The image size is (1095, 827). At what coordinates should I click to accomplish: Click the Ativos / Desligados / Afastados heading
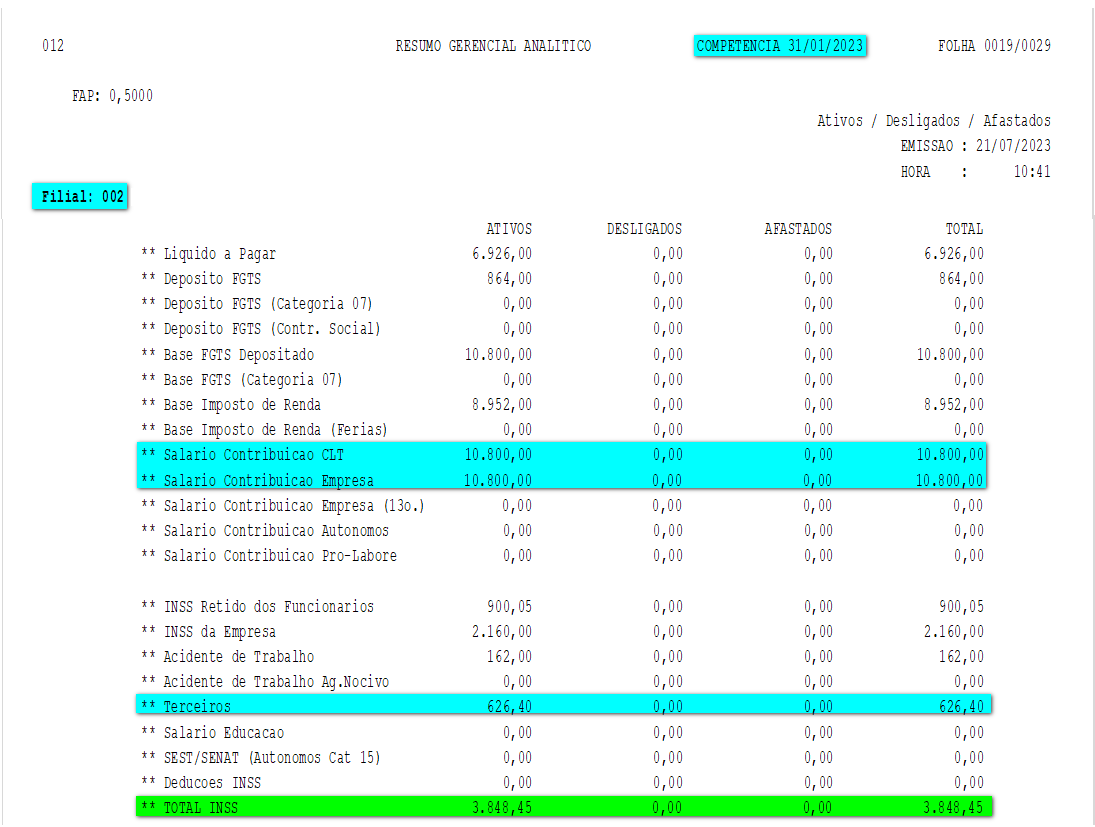934,121
